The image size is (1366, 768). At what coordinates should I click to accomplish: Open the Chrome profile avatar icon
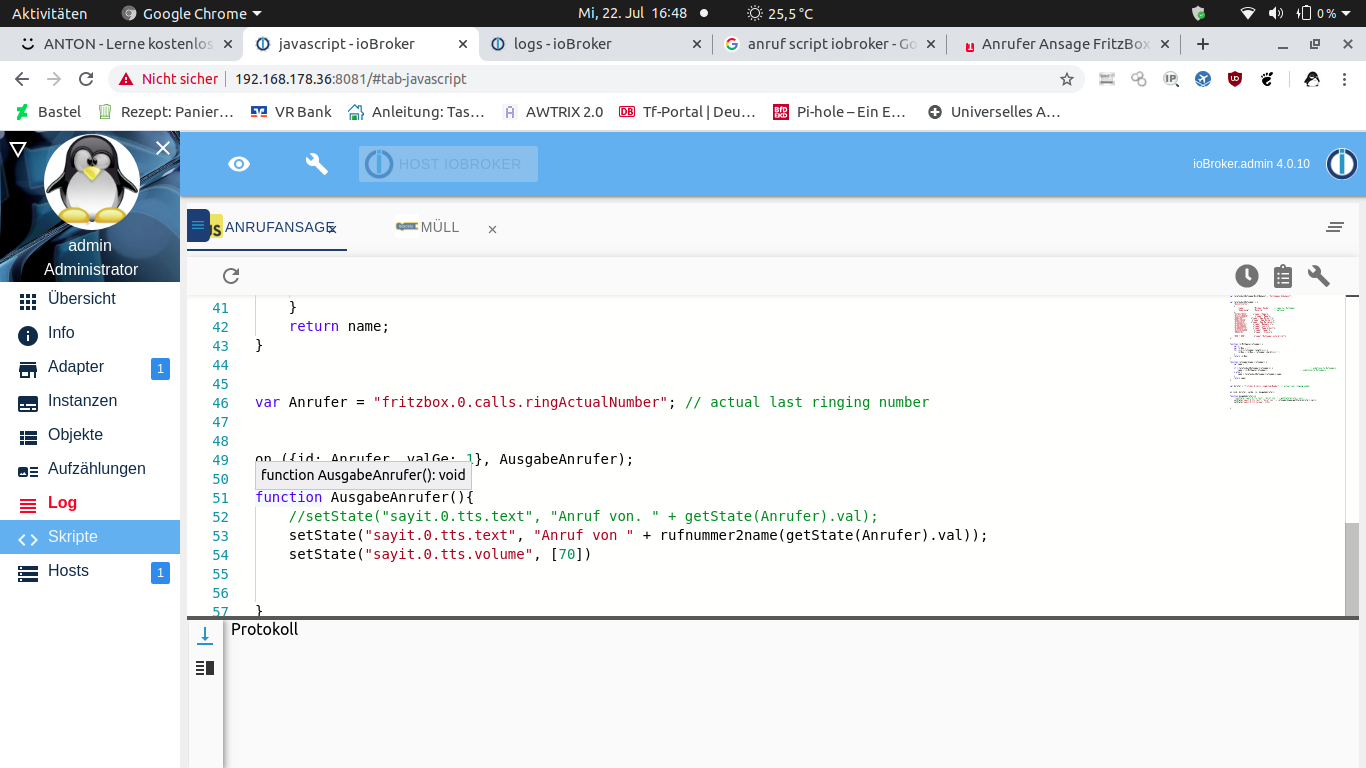coord(1313,79)
